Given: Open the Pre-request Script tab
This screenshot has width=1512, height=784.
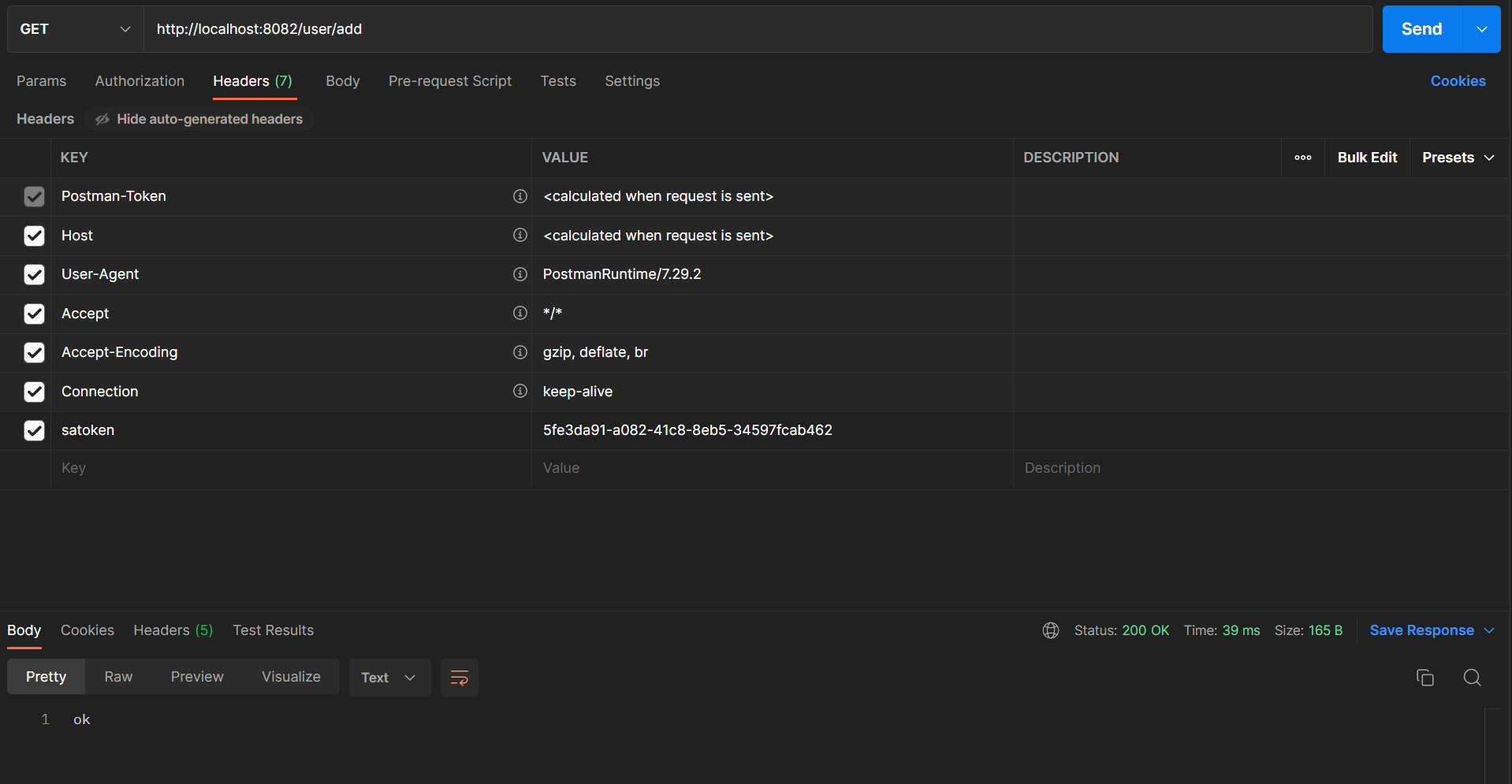Looking at the screenshot, I should pyautogui.click(x=449, y=81).
